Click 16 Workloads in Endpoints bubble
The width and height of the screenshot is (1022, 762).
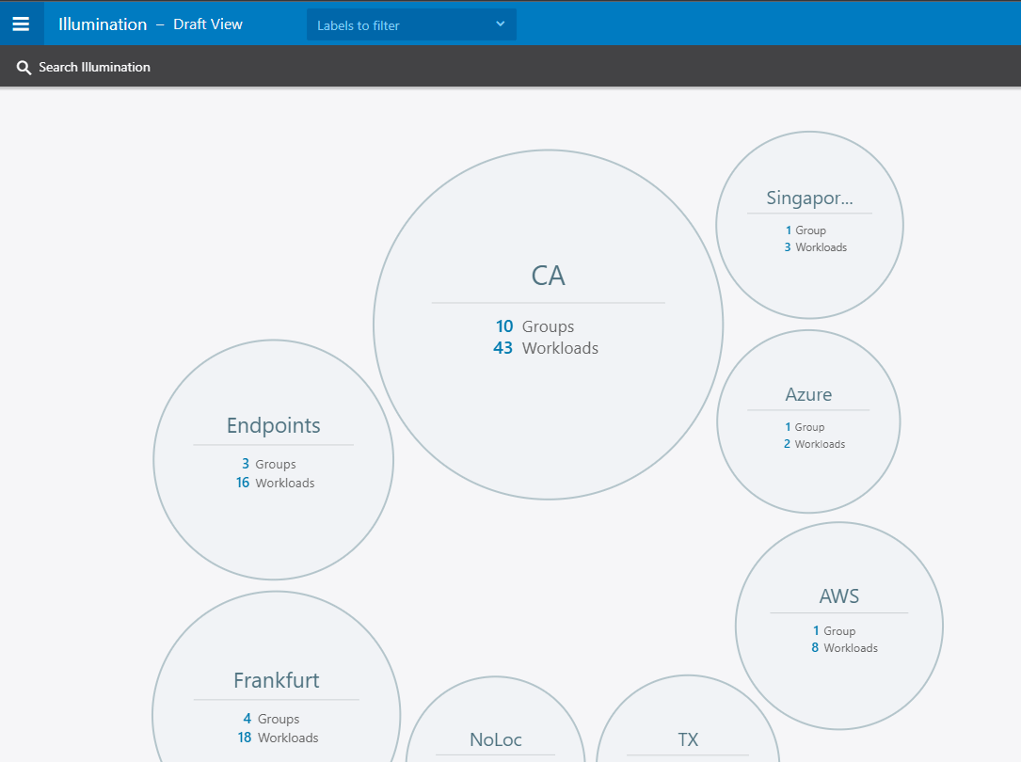275,483
